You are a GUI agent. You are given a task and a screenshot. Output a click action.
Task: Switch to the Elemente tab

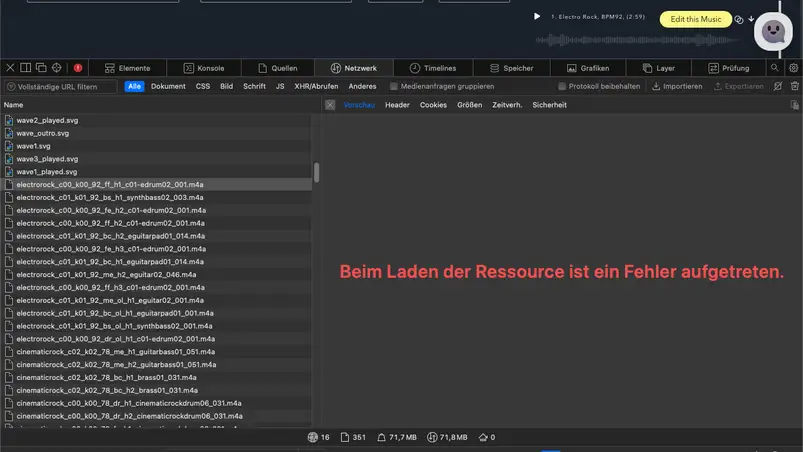point(127,68)
